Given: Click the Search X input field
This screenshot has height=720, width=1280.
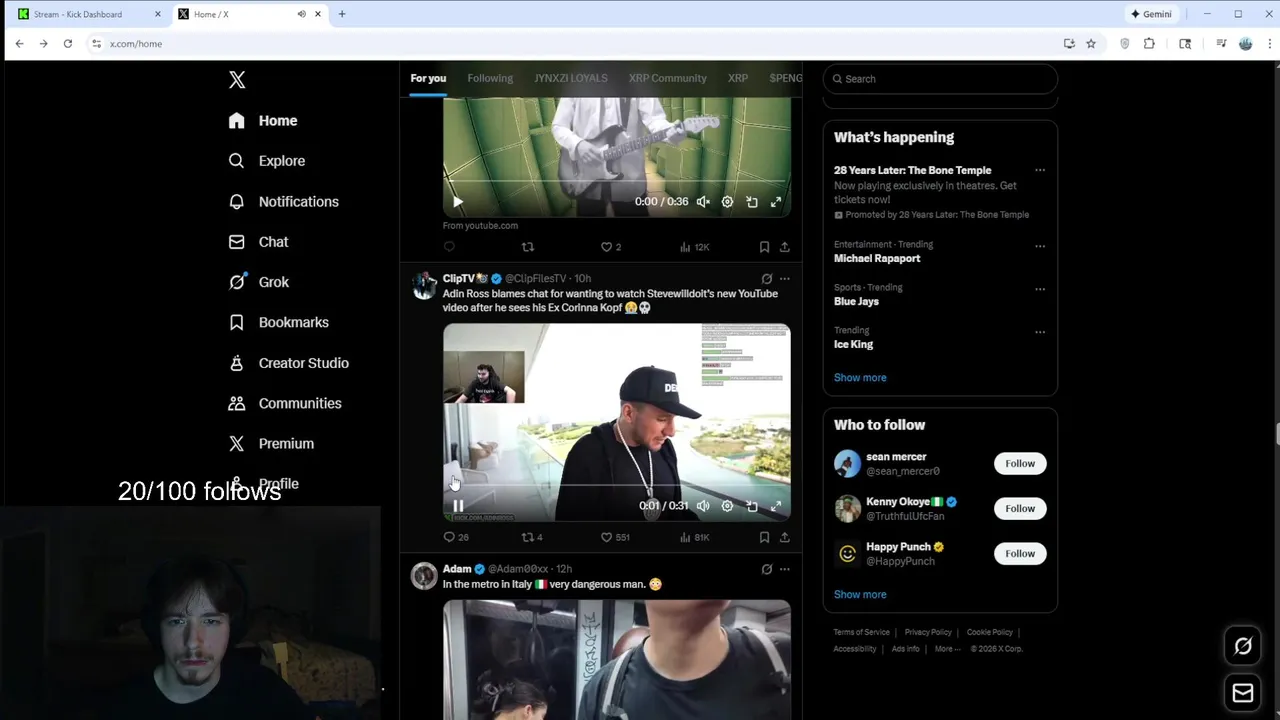Looking at the screenshot, I should pyautogui.click(x=940, y=79).
